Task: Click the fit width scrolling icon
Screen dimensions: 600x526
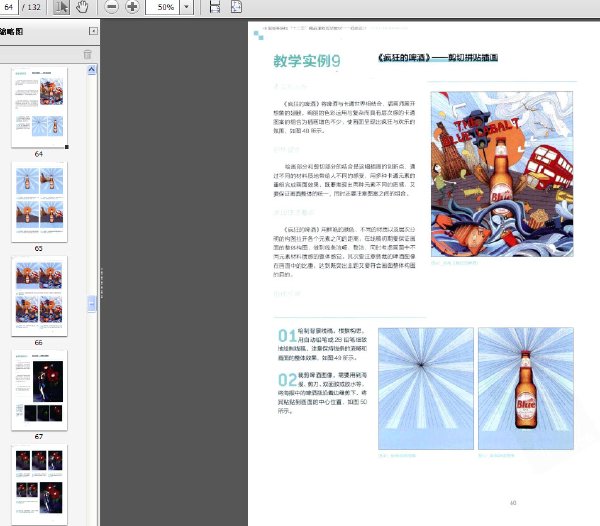Action: (x=215, y=7)
